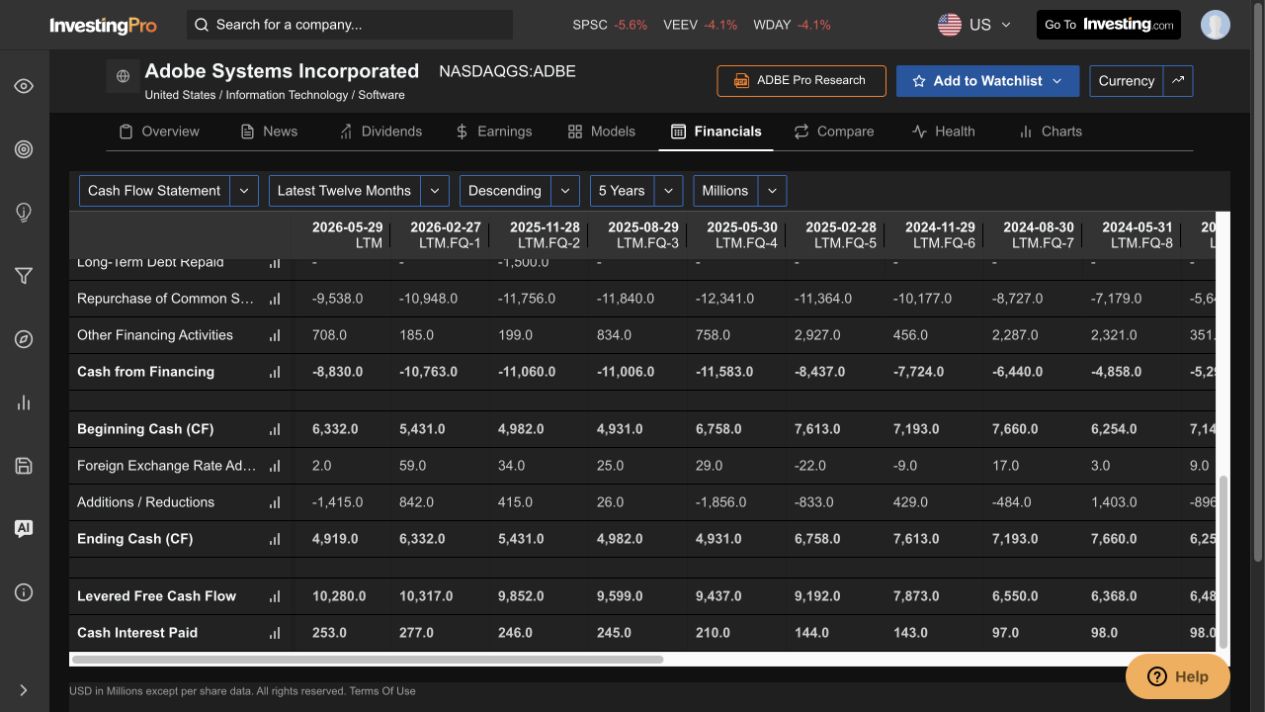The height and width of the screenshot is (712, 1265).
Task: Click the SPSC ticker in header
Action: point(609,25)
